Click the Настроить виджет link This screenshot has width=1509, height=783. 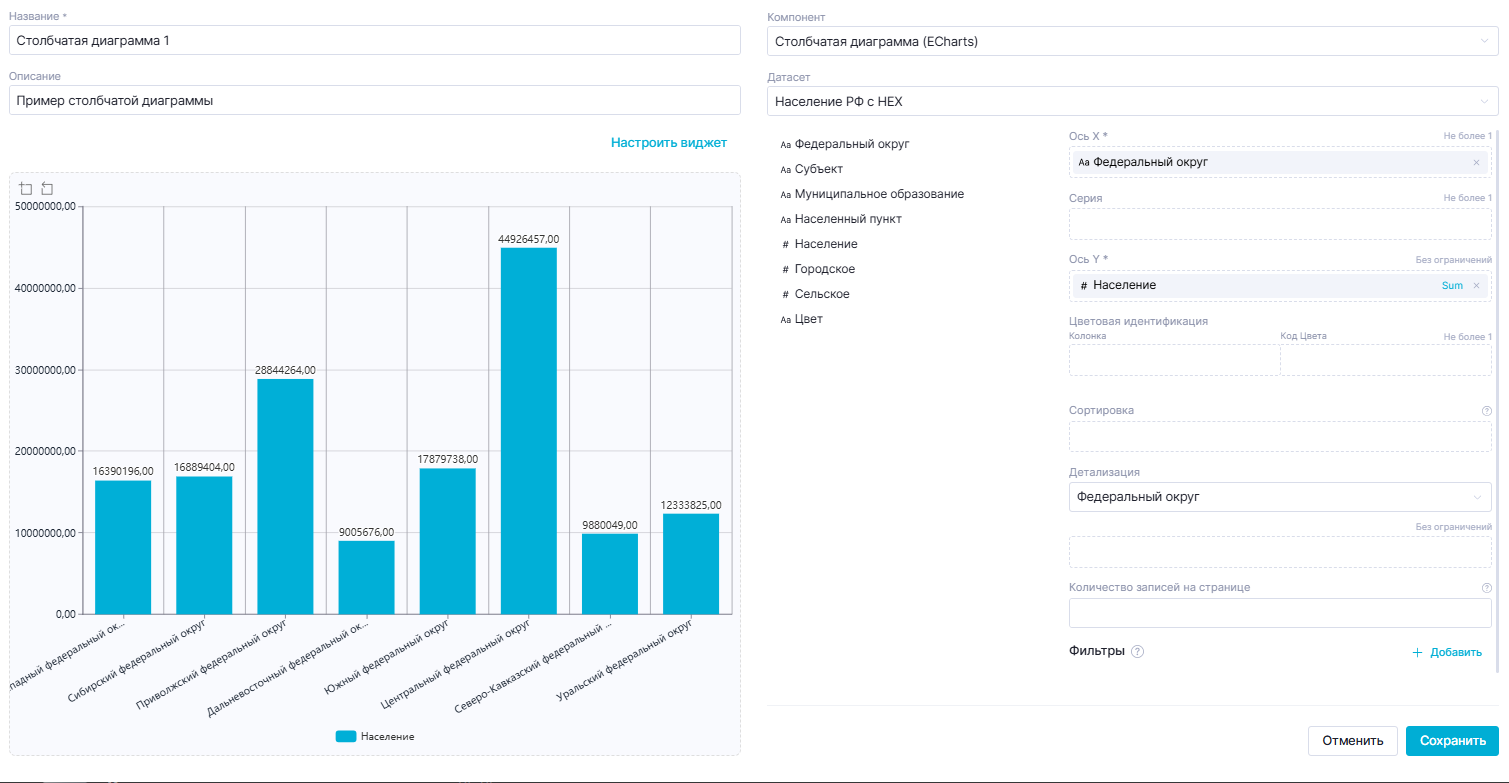click(x=668, y=143)
